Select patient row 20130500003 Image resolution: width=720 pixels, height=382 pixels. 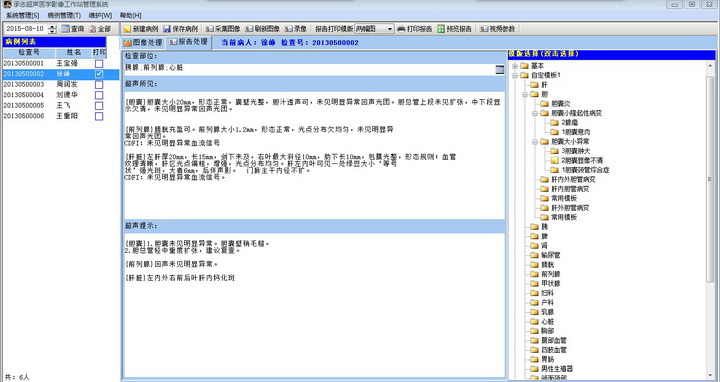click(x=61, y=84)
